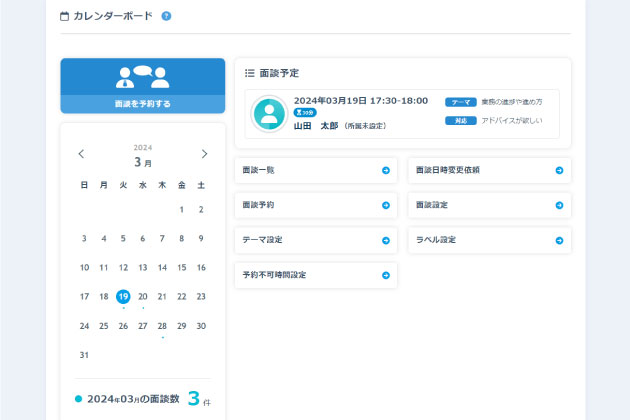Select March 17 in the calendar
This screenshot has height=420, width=630.
pos(84,297)
